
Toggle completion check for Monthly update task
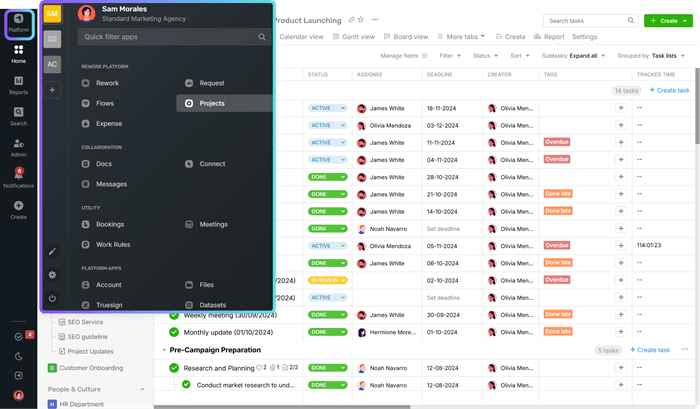coord(173,332)
